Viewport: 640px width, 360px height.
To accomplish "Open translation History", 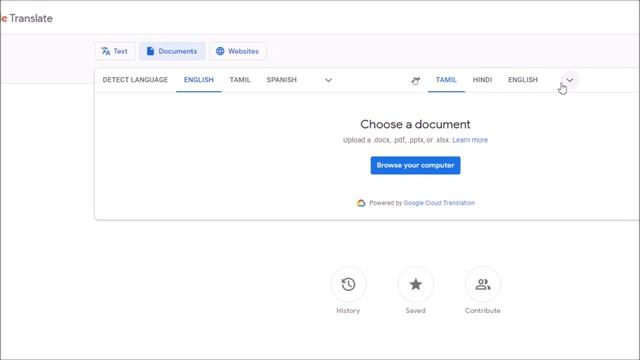I will (x=348, y=284).
